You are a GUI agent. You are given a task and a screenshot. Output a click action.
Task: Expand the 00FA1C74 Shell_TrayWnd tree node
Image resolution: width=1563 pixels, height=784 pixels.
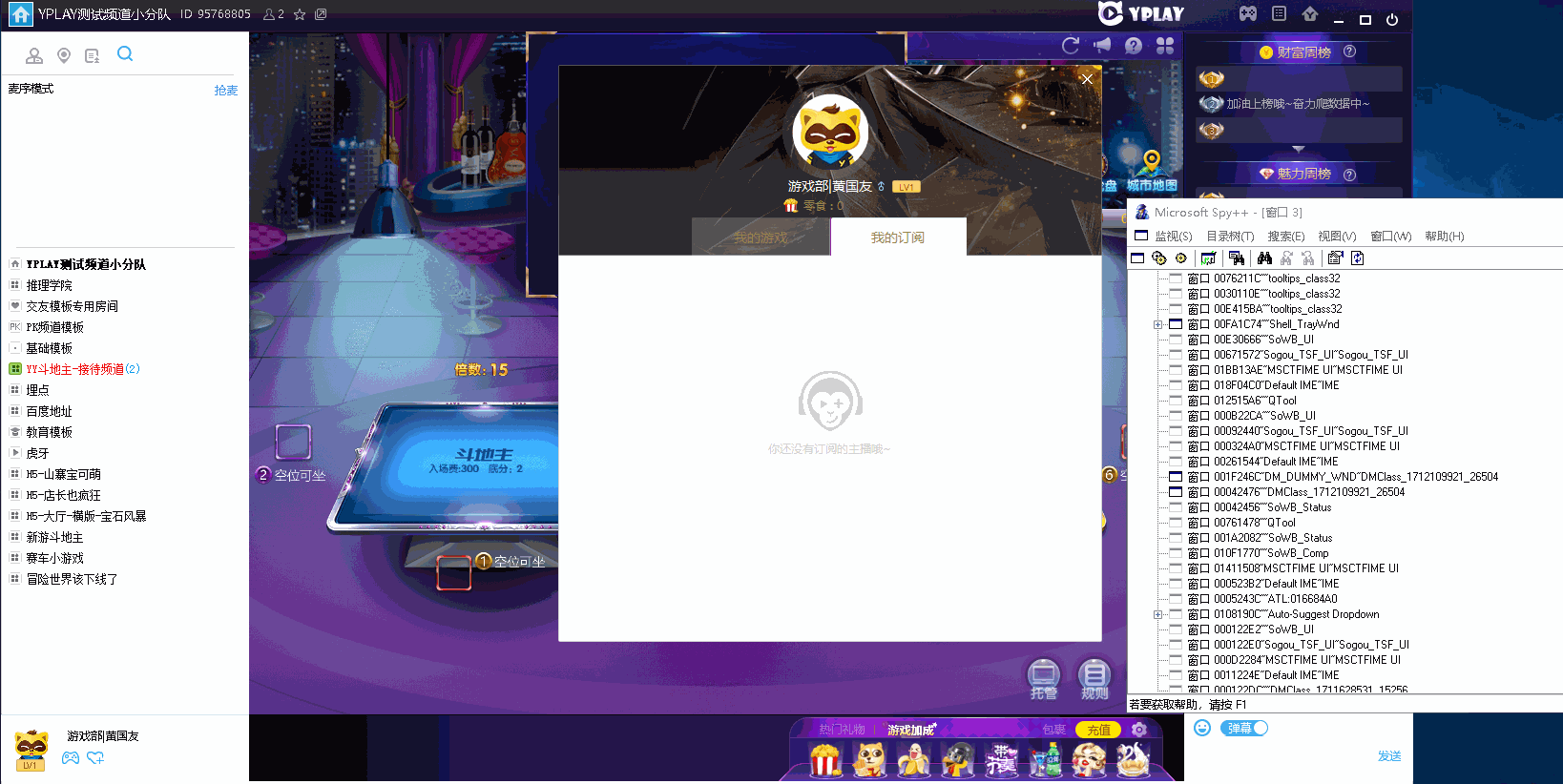(1157, 324)
